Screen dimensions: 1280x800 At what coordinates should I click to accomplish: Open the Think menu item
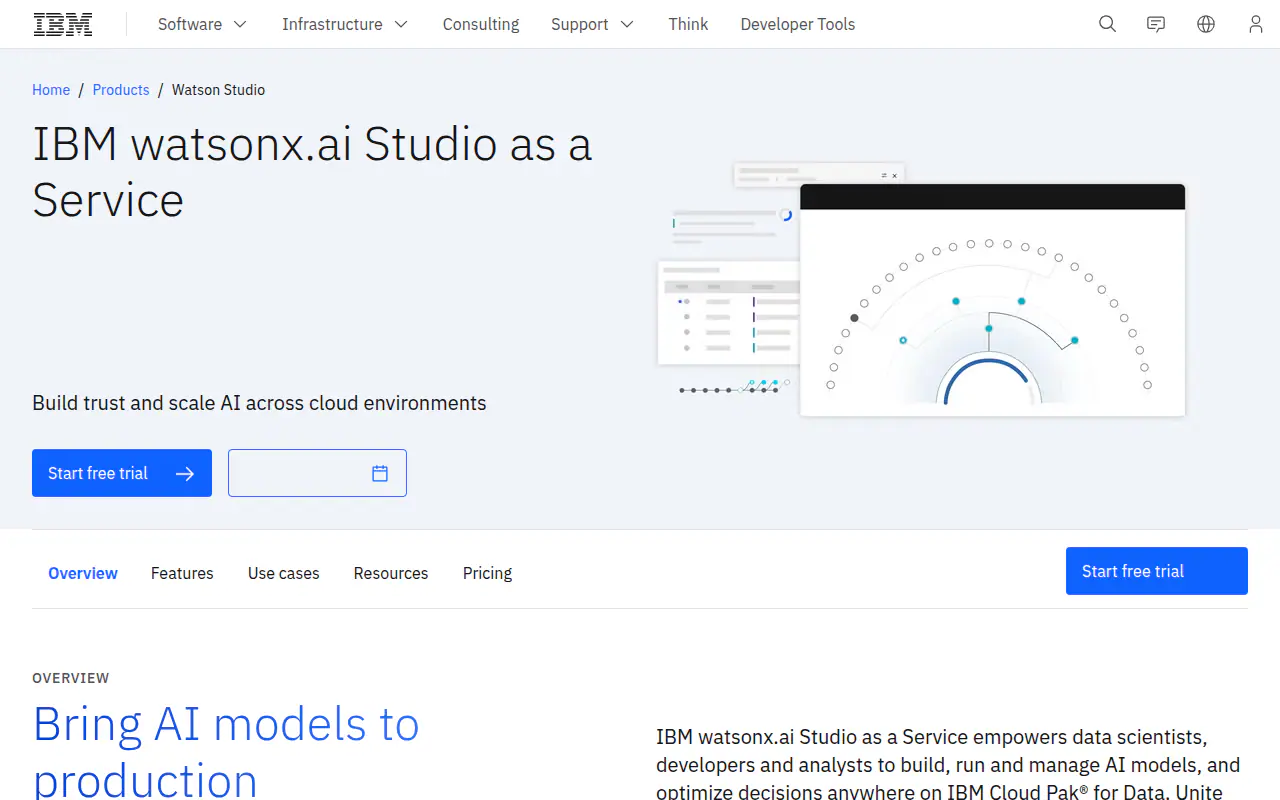click(688, 24)
